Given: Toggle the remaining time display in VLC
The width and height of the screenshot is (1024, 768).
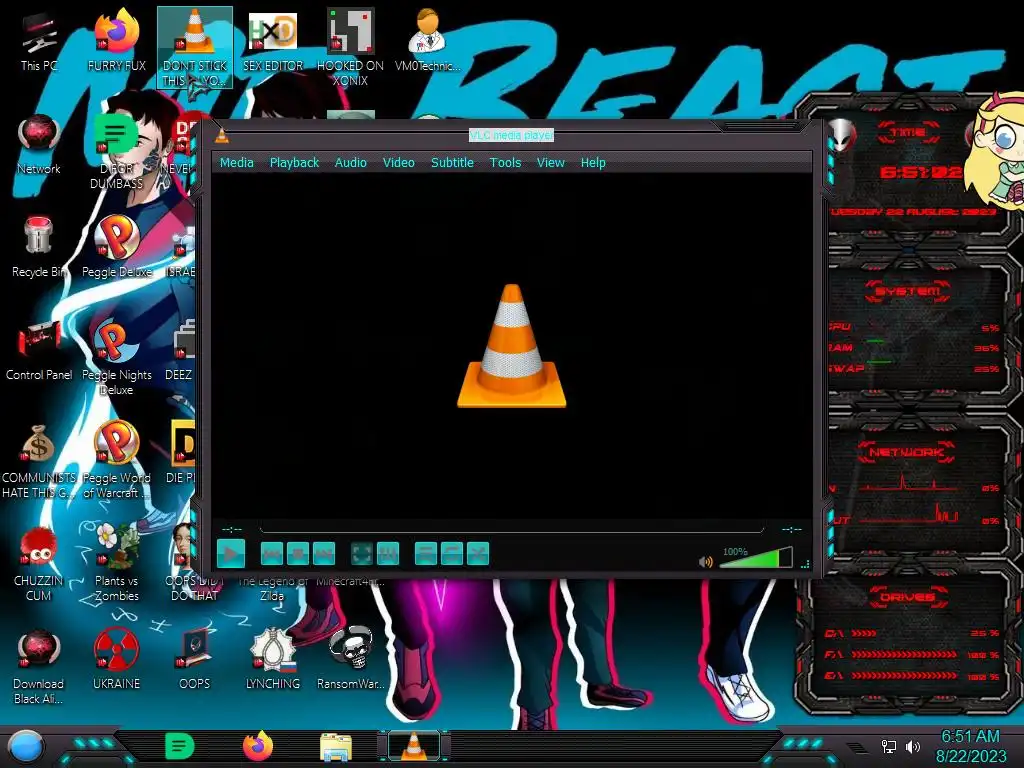Looking at the screenshot, I should click(x=792, y=529).
